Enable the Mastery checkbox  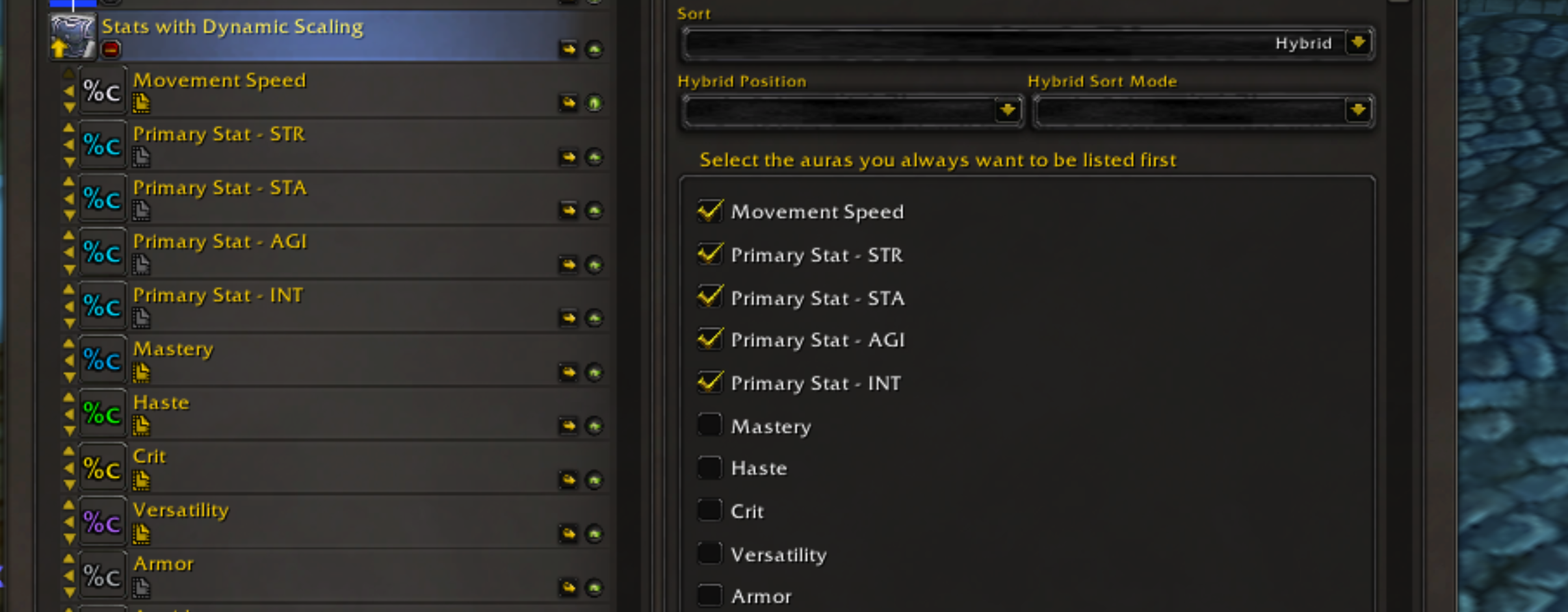(x=709, y=425)
